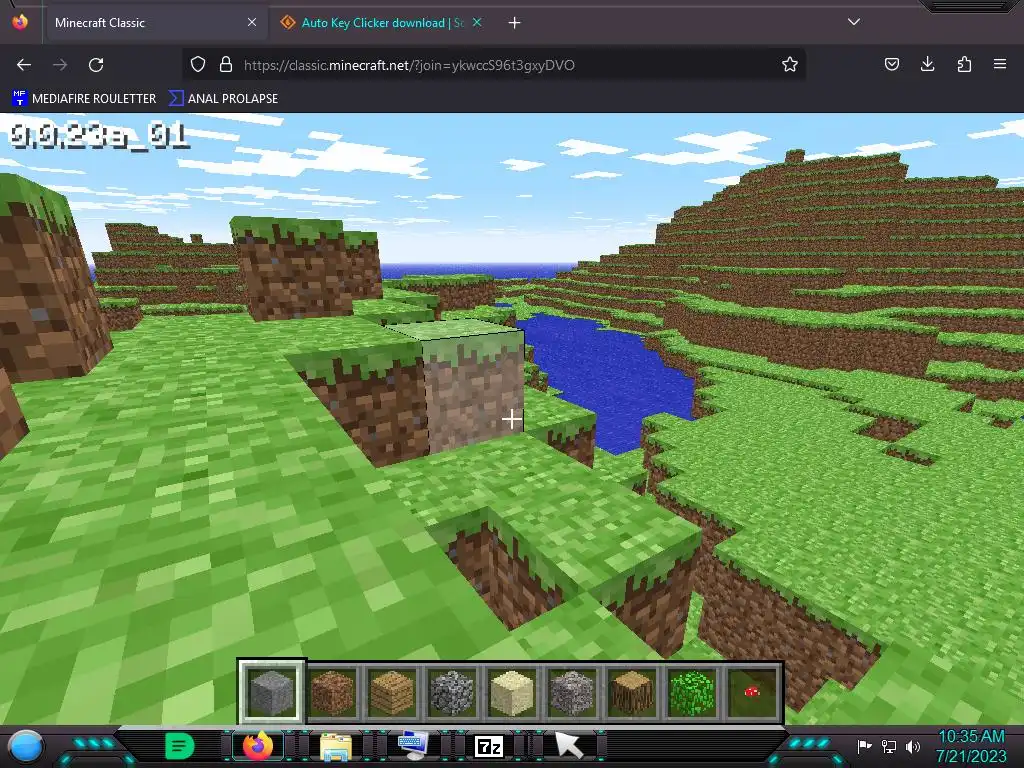1024x768 pixels.
Task: Open the volume control tray icon
Action: [x=913, y=746]
